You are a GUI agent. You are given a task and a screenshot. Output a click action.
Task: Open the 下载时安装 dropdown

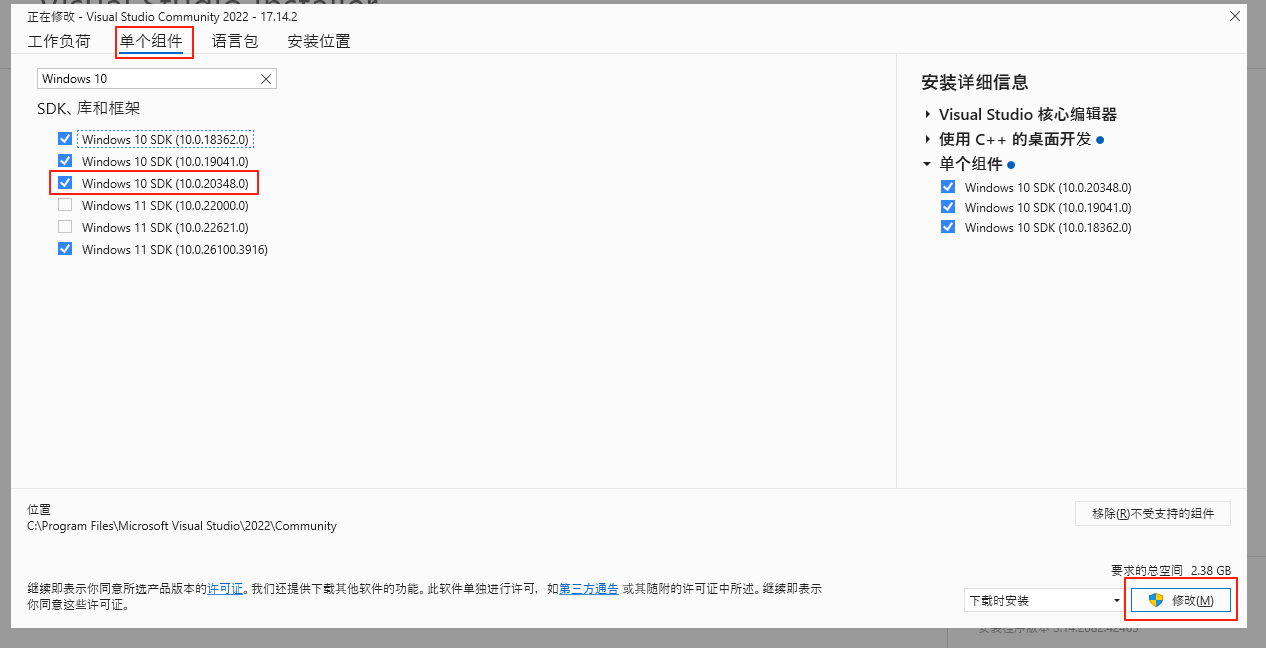point(1044,601)
